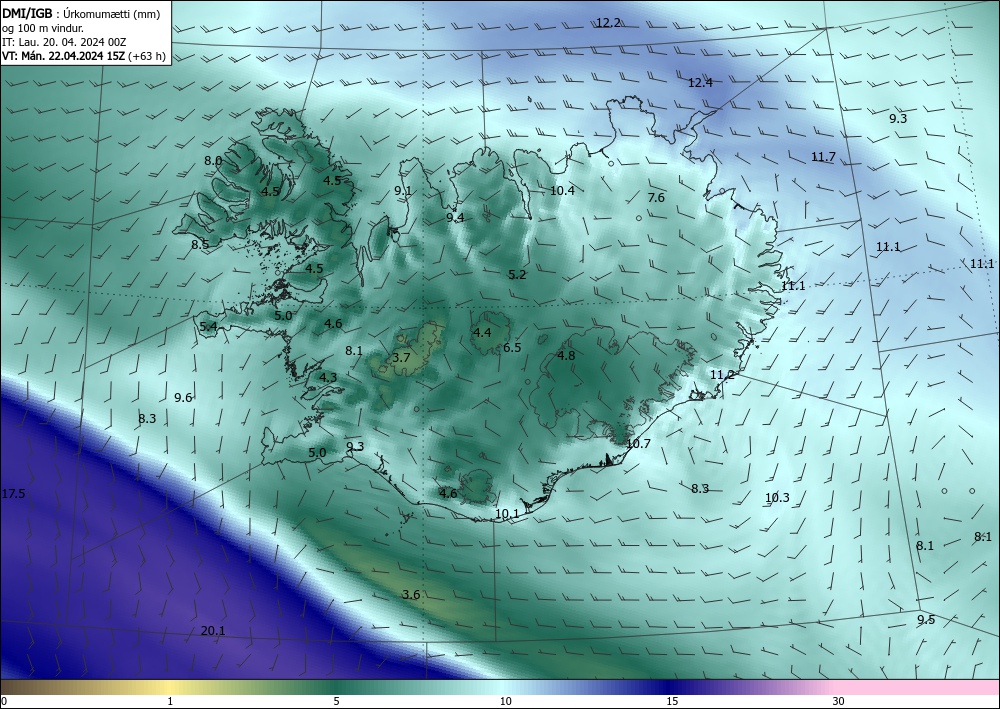This screenshot has height=709, width=1000.
Task: Click the 10 label on the color scale
Action: [x=506, y=701]
